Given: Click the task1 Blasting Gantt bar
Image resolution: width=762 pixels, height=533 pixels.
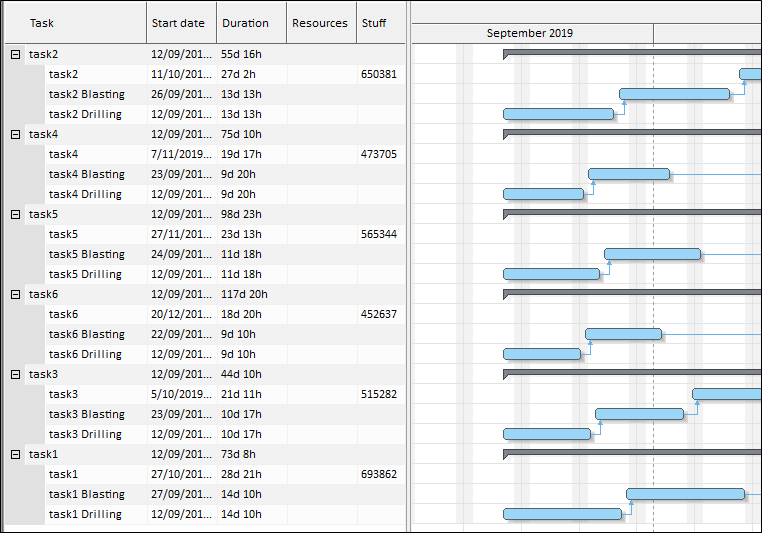Looking at the screenshot, I should (686, 494).
